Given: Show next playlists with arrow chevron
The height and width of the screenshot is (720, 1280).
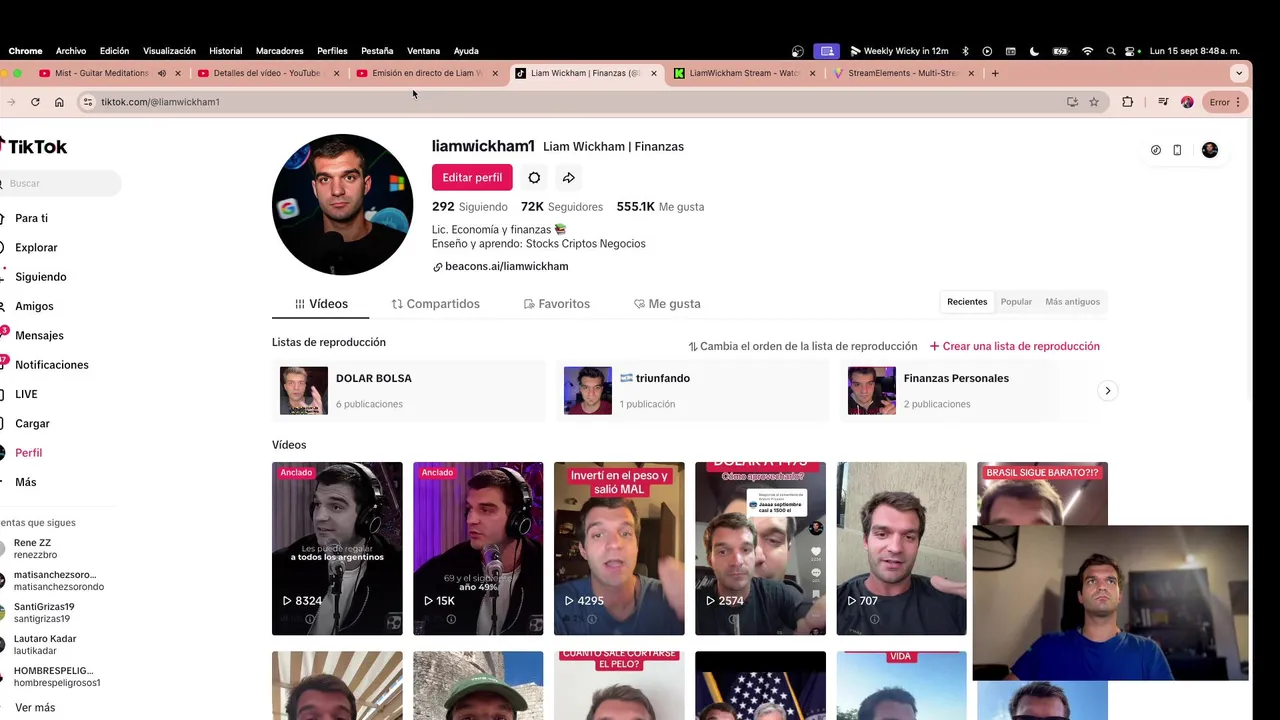Looking at the screenshot, I should click(1107, 391).
